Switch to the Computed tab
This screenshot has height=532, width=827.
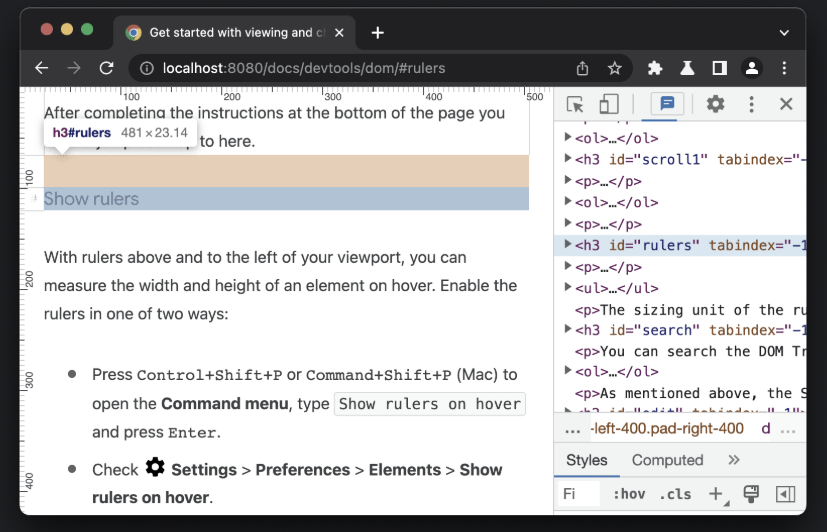coord(667,460)
